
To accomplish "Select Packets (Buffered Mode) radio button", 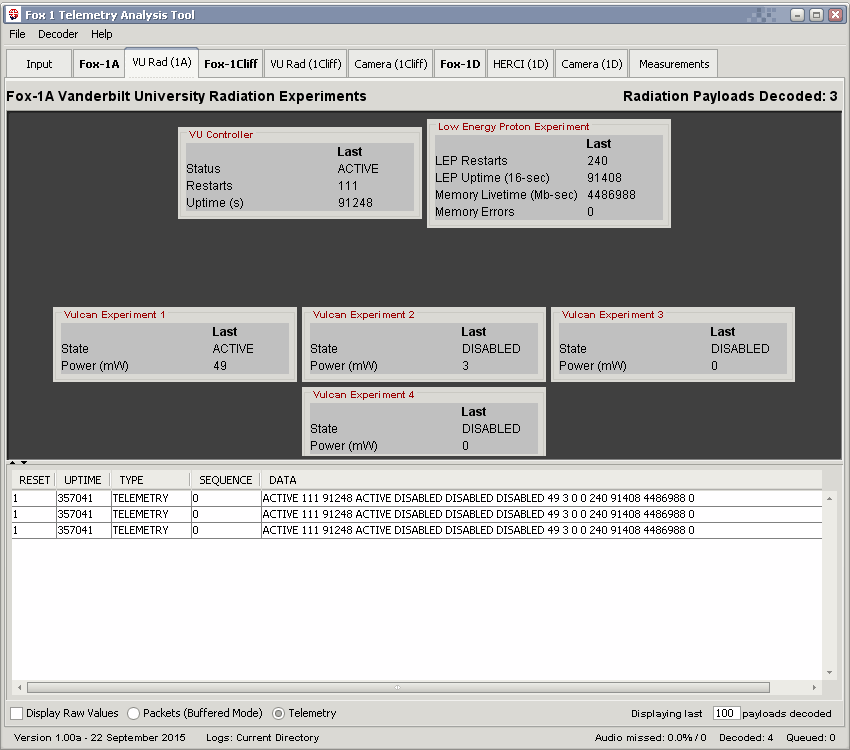I will coord(134,713).
